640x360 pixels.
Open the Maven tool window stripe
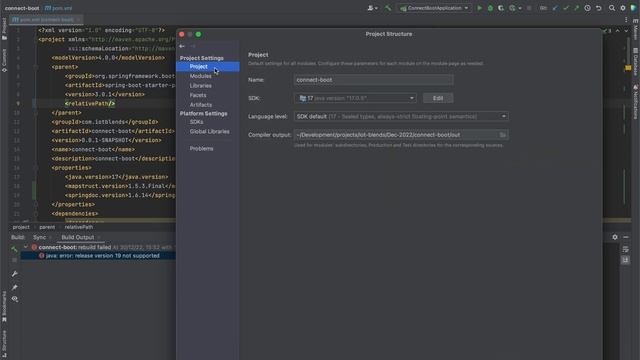click(636, 30)
